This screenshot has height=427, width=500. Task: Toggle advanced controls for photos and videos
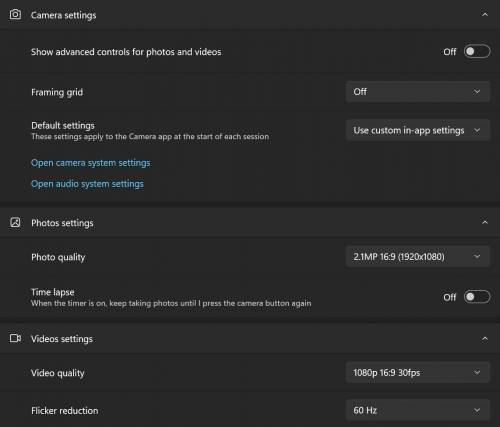click(477, 52)
